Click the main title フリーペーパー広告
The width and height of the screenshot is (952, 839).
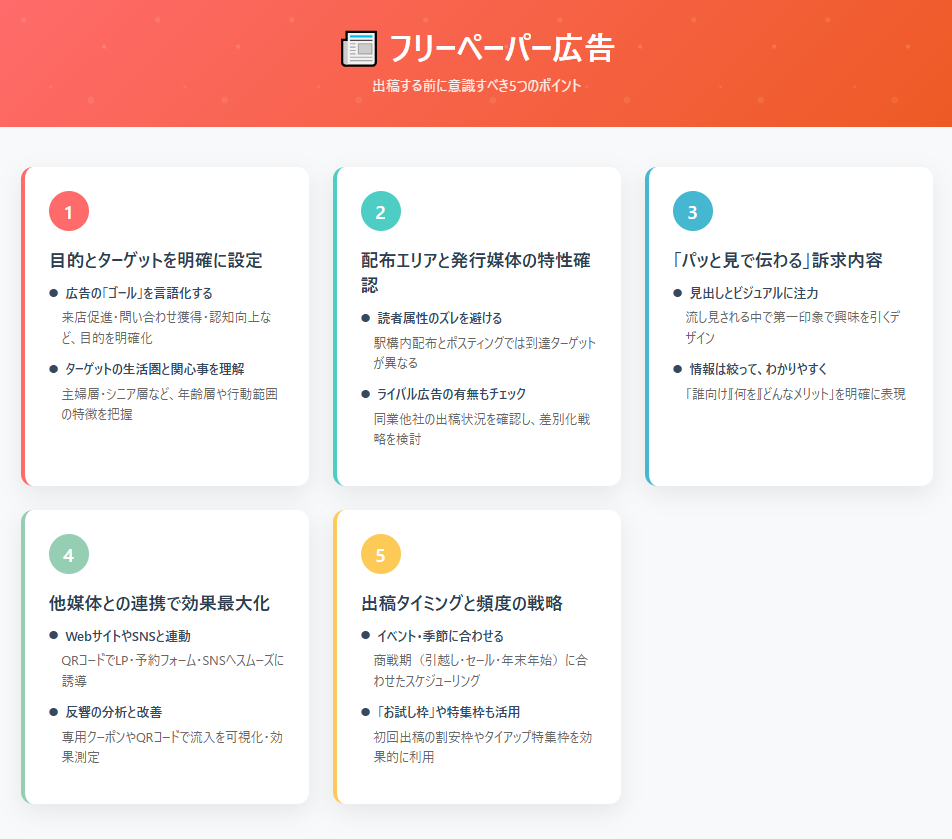tap(502, 49)
